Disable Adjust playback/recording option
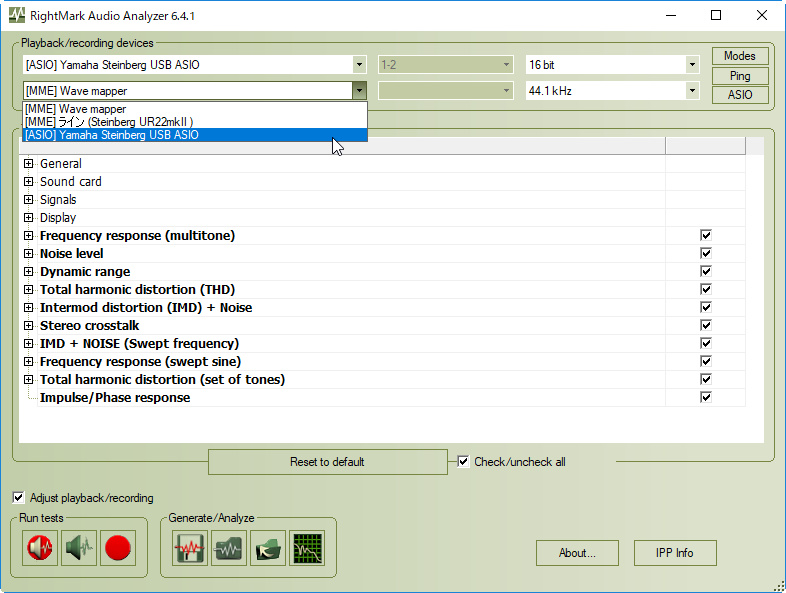786x593 pixels. point(18,498)
